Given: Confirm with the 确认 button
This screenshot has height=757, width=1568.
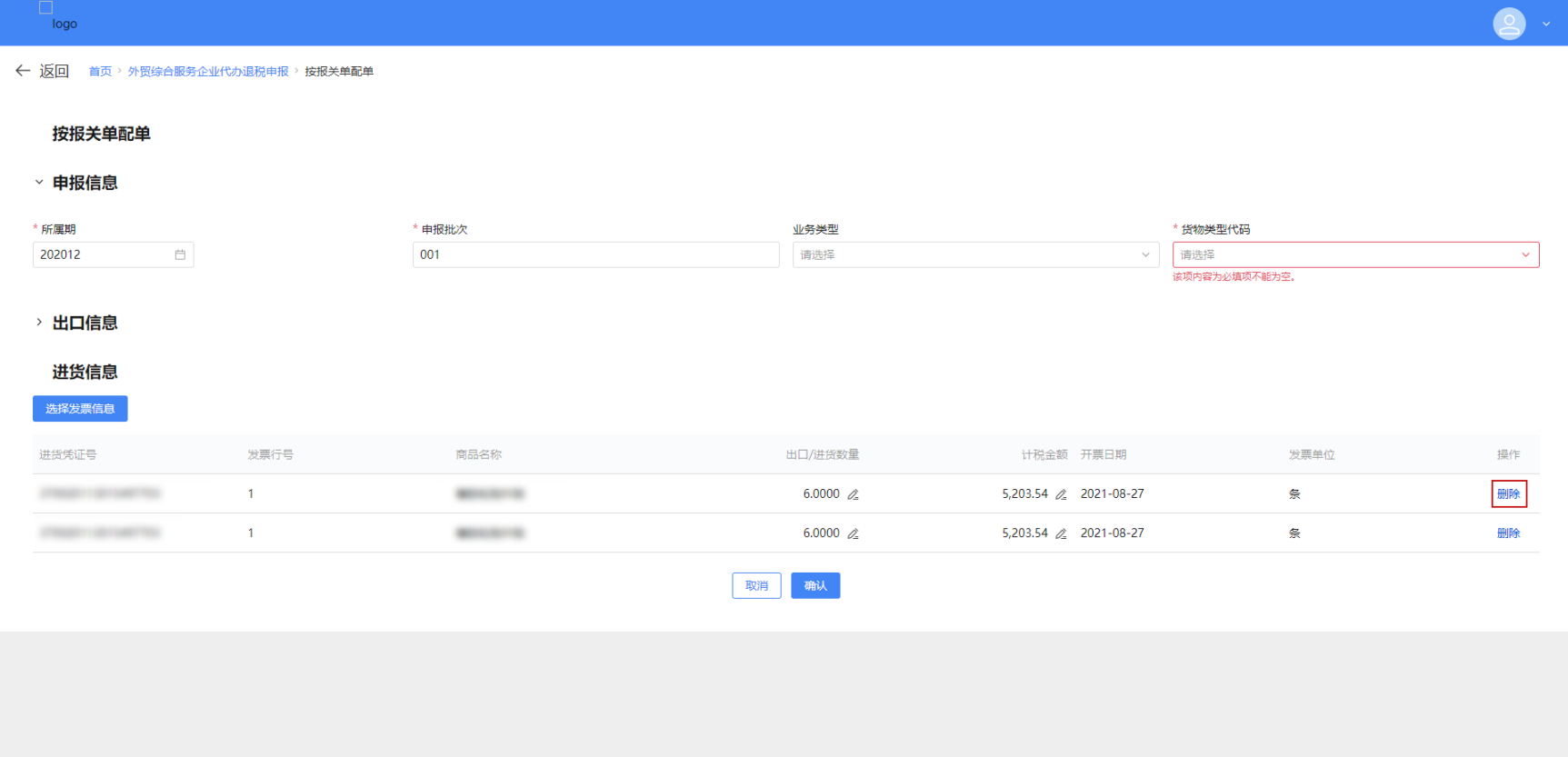Looking at the screenshot, I should pyautogui.click(x=815, y=586).
